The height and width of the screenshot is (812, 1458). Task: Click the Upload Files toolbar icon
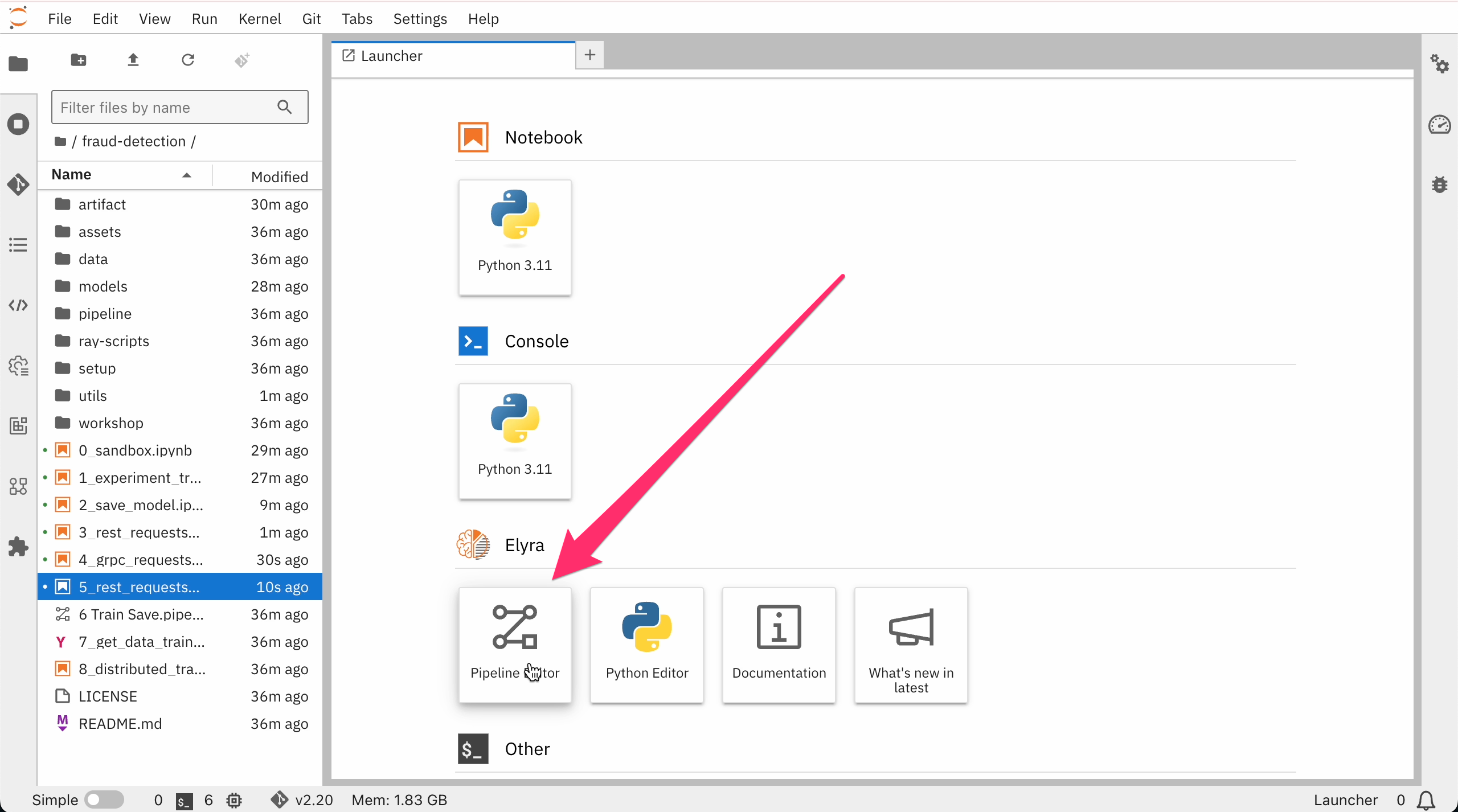[133, 60]
